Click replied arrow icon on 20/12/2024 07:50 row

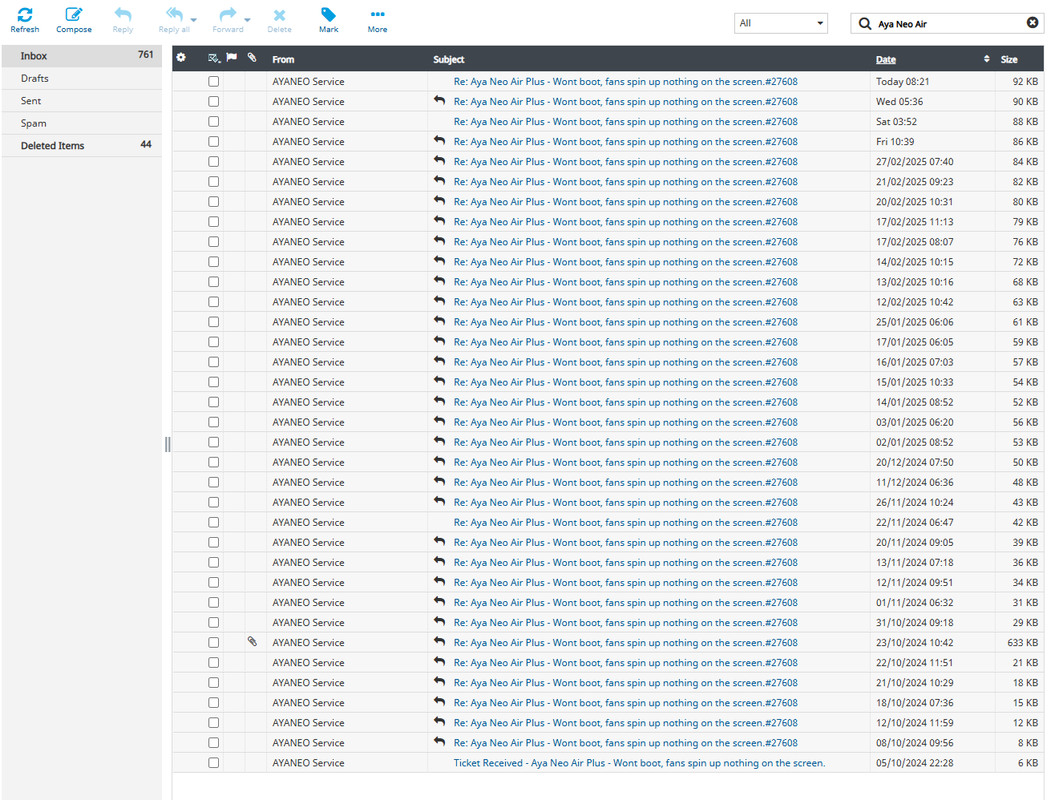(x=439, y=461)
